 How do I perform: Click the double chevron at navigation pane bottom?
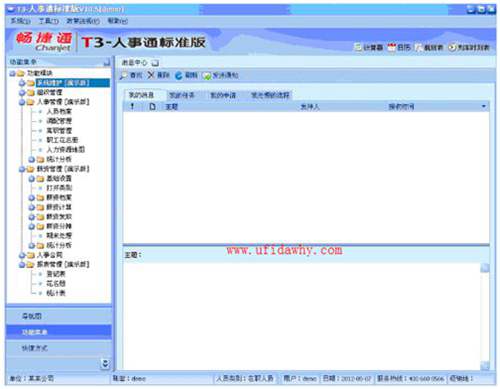pyautogui.click(x=105, y=363)
